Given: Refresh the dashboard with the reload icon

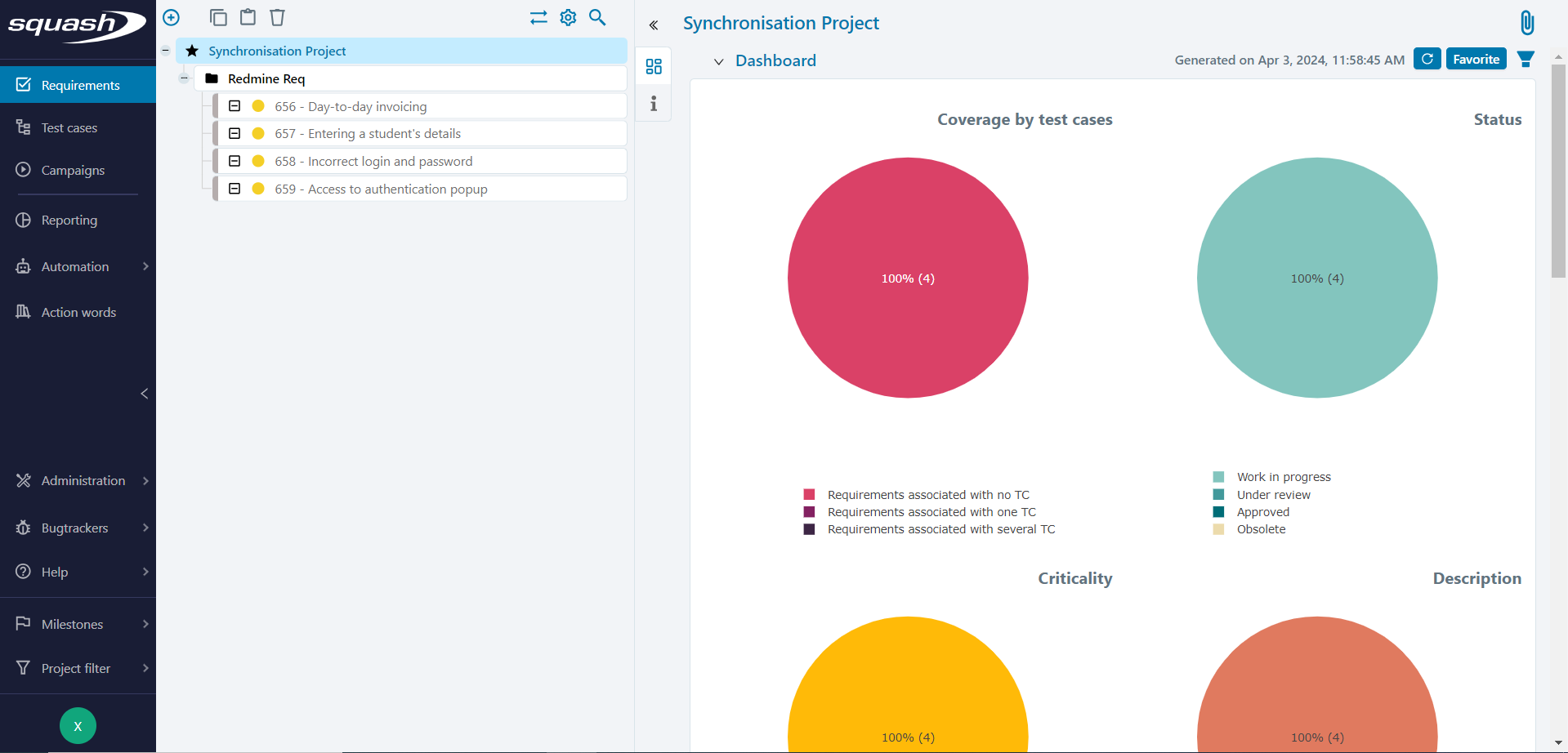Looking at the screenshot, I should [1427, 59].
